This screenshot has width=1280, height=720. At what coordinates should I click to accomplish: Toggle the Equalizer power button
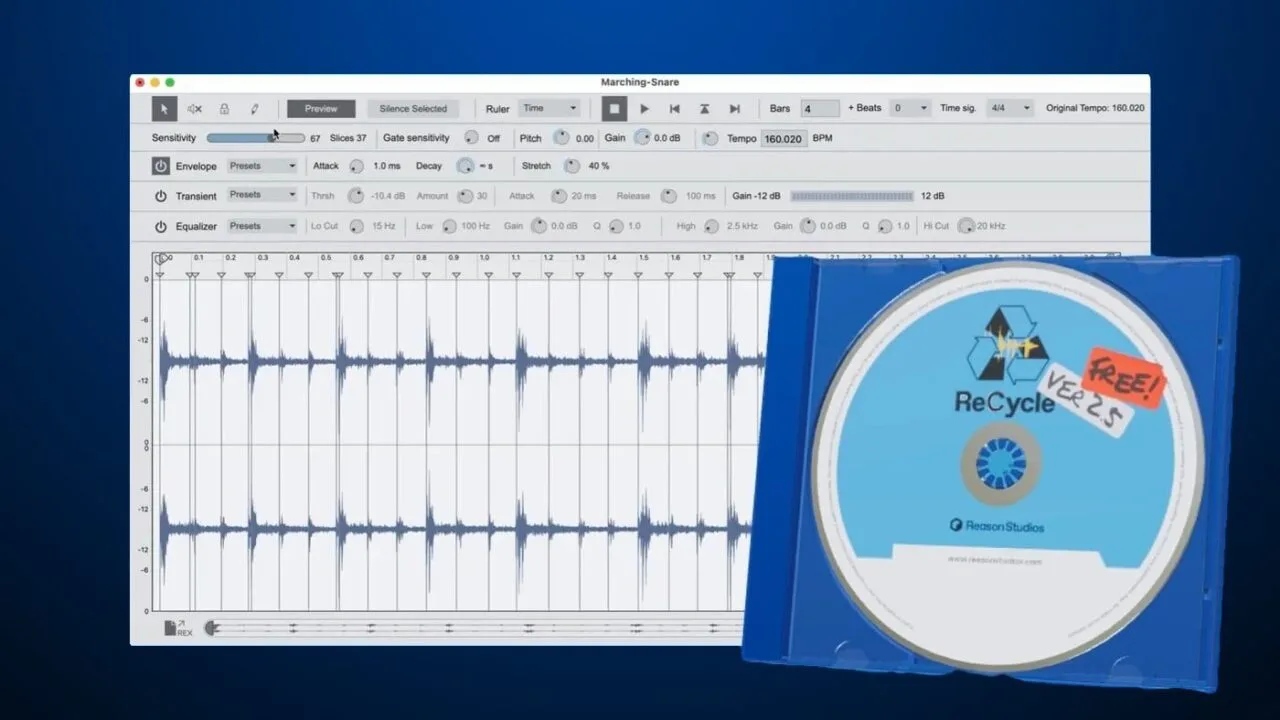161,226
